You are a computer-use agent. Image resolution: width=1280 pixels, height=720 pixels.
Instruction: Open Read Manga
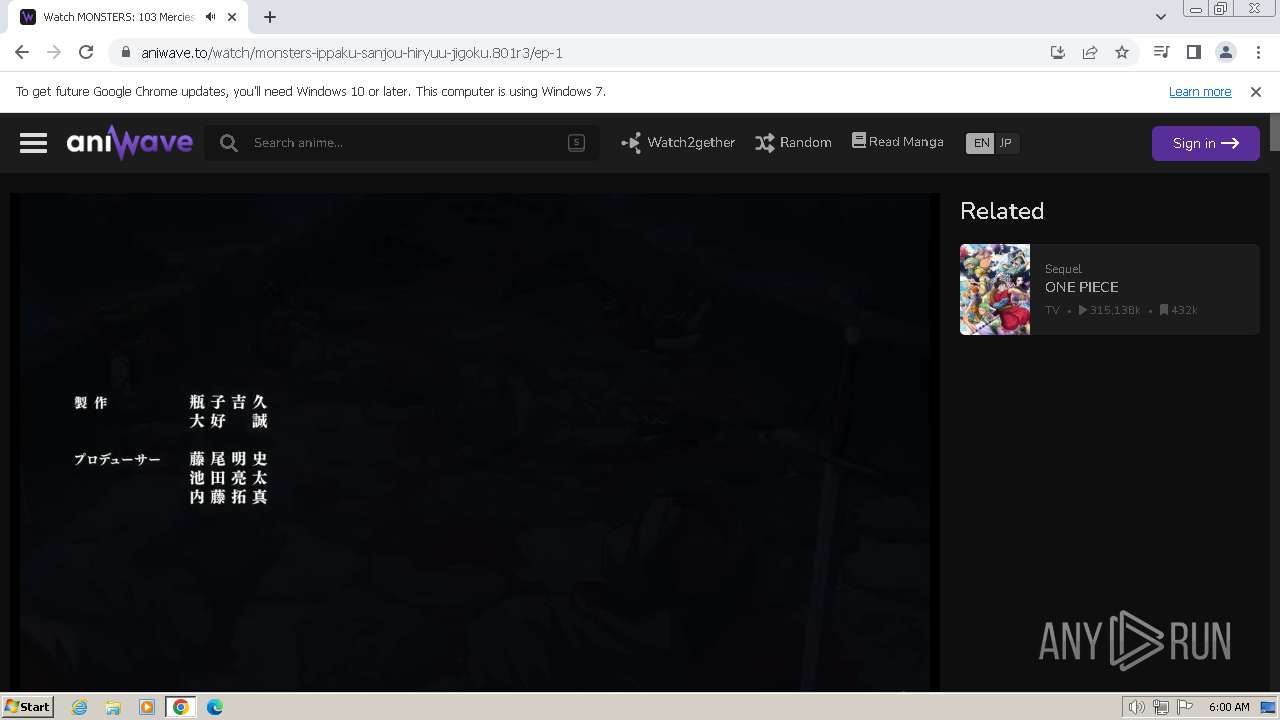point(897,142)
